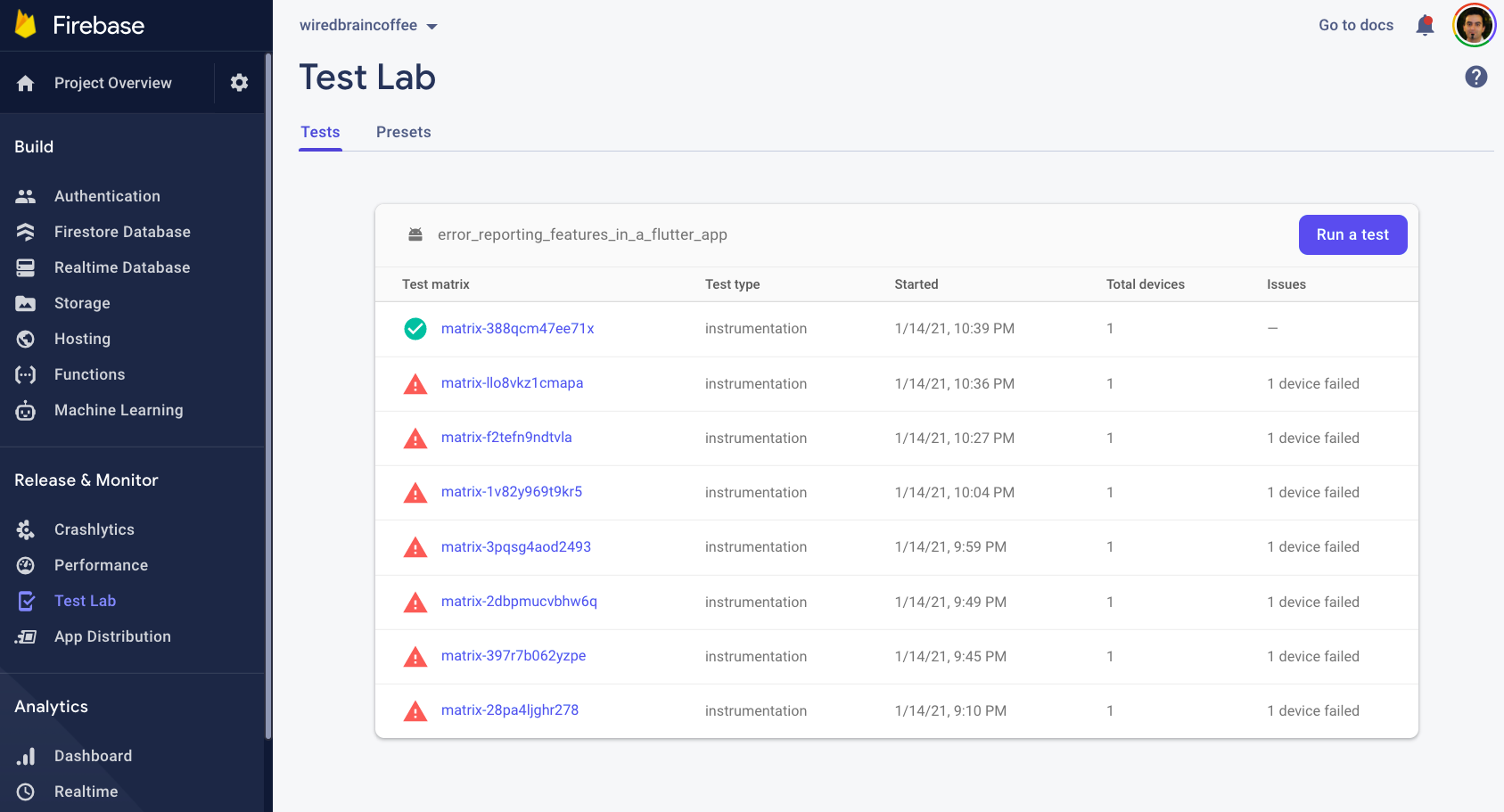Click the Total devices column header

coord(1146,284)
